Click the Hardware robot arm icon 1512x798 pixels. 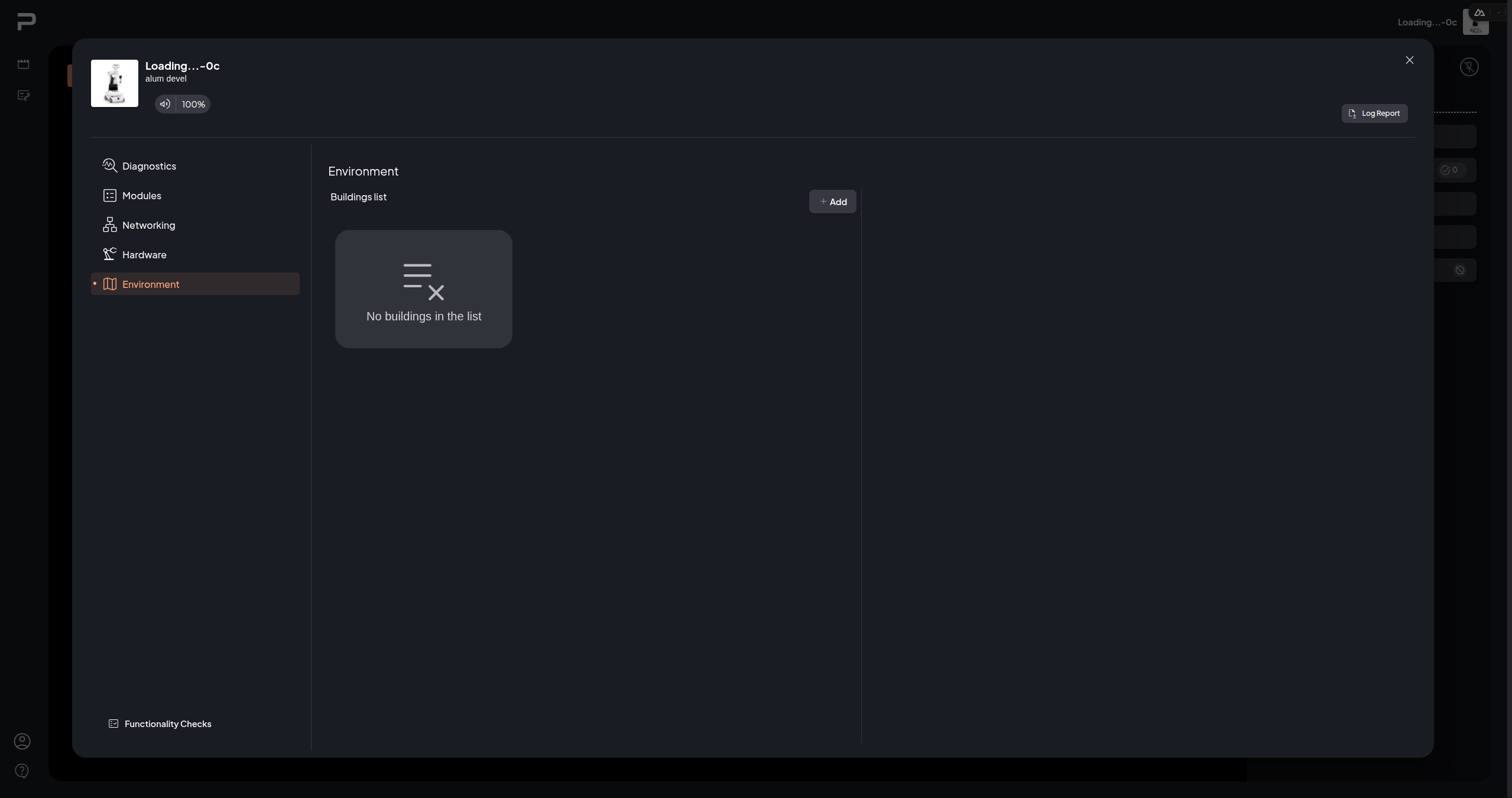point(110,254)
